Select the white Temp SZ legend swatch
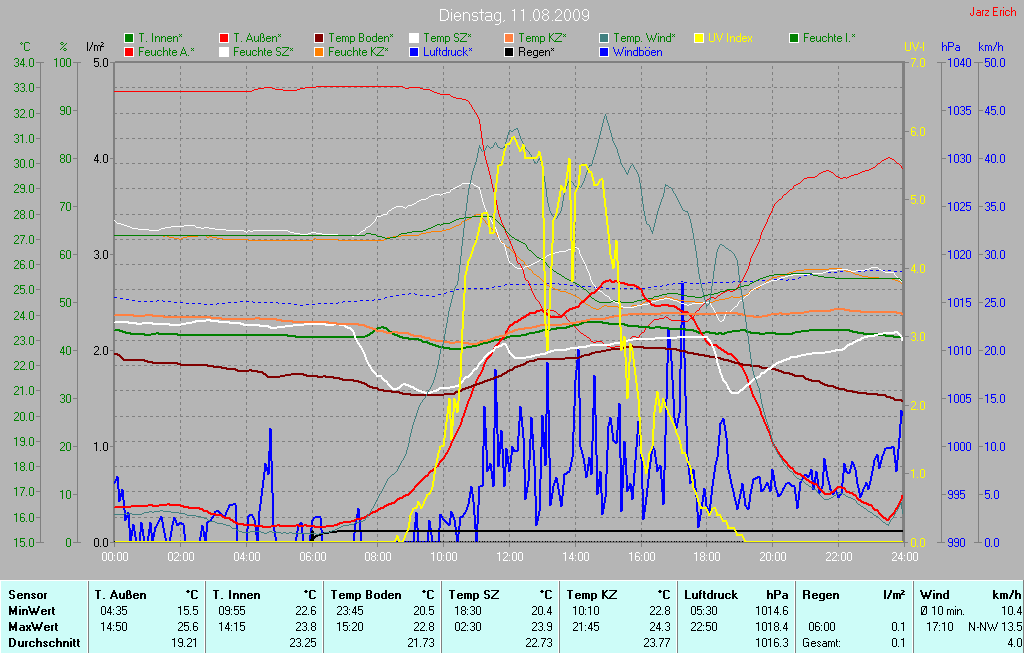The height and width of the screenshot is (653, 1024). pos(414,39)
